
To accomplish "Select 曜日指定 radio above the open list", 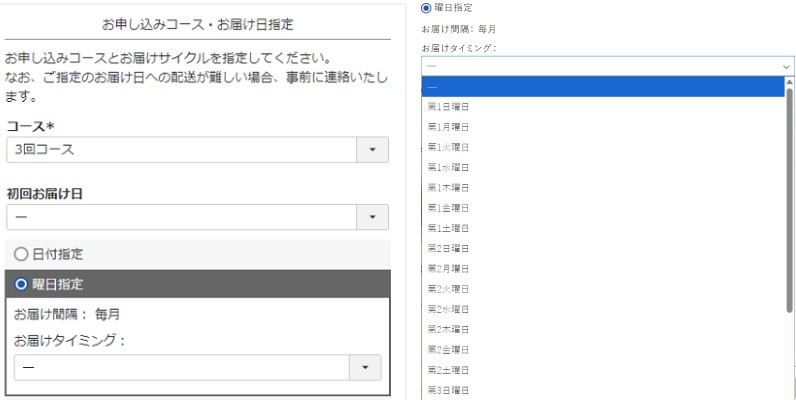I will (427, 8).
